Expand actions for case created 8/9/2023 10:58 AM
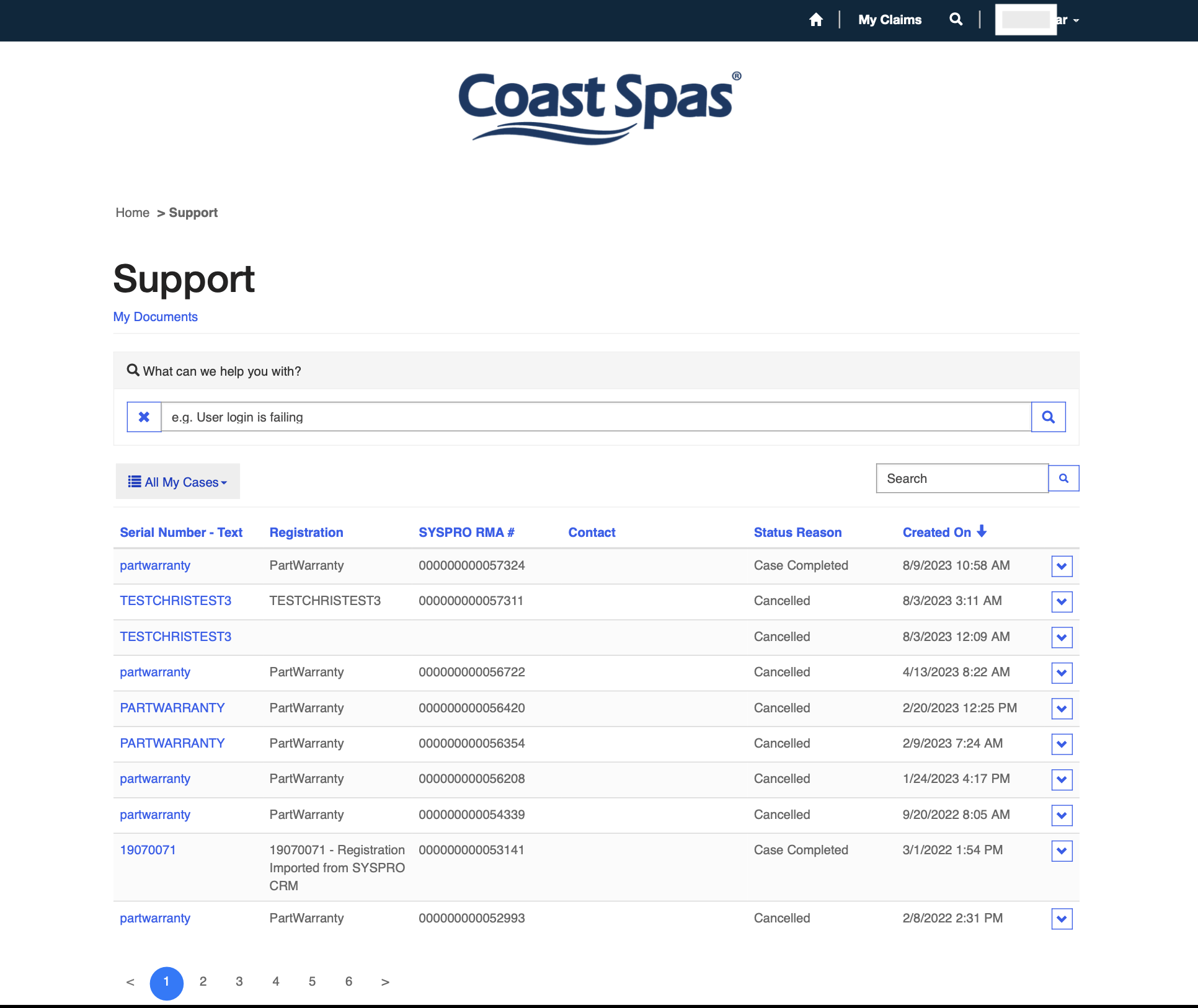 pos(1062,566)
